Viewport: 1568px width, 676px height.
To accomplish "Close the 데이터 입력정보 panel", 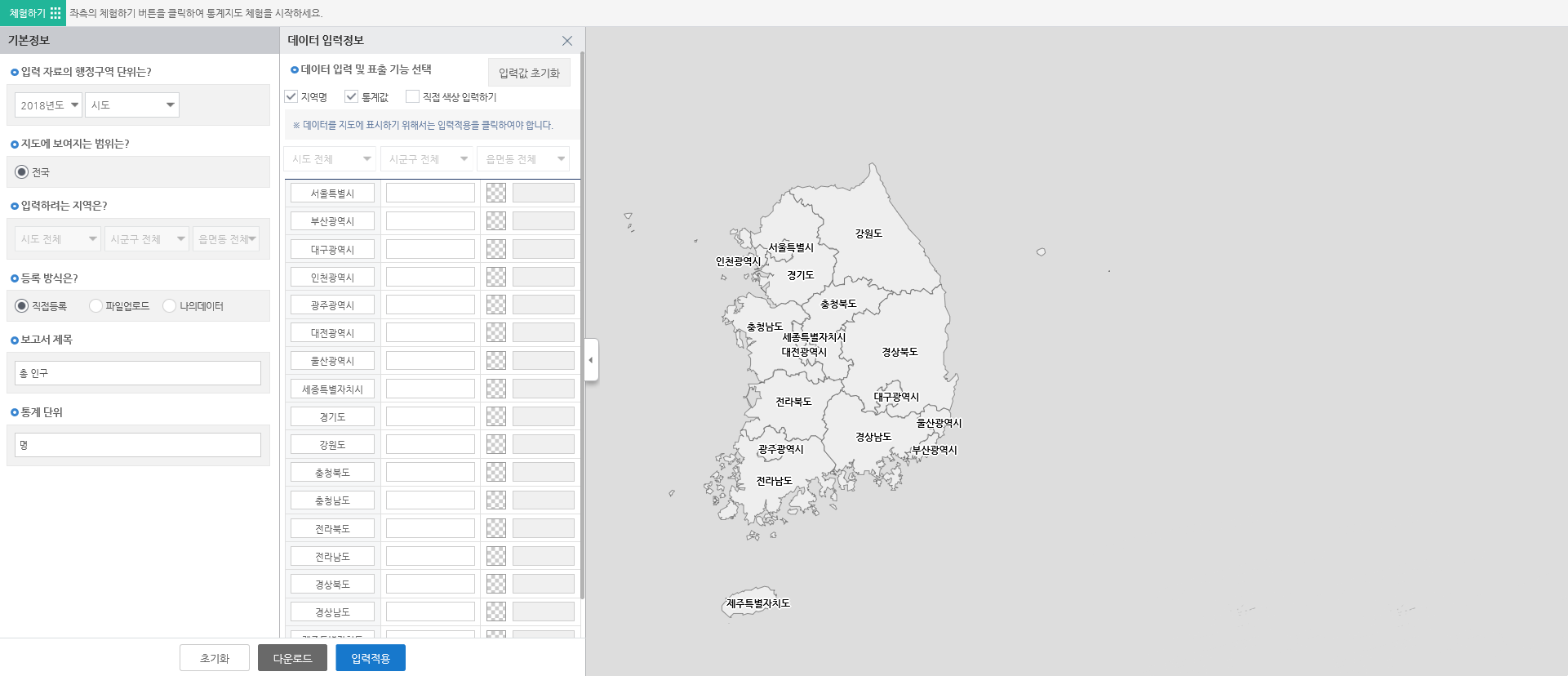I will (567, 41).
